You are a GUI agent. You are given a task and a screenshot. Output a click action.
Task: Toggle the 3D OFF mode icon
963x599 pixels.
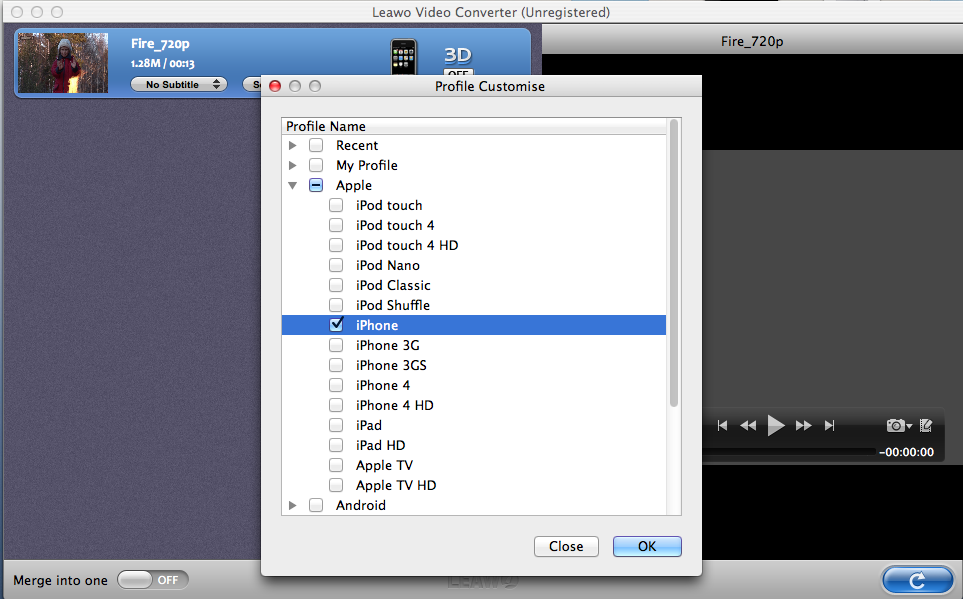pos(458,61)
